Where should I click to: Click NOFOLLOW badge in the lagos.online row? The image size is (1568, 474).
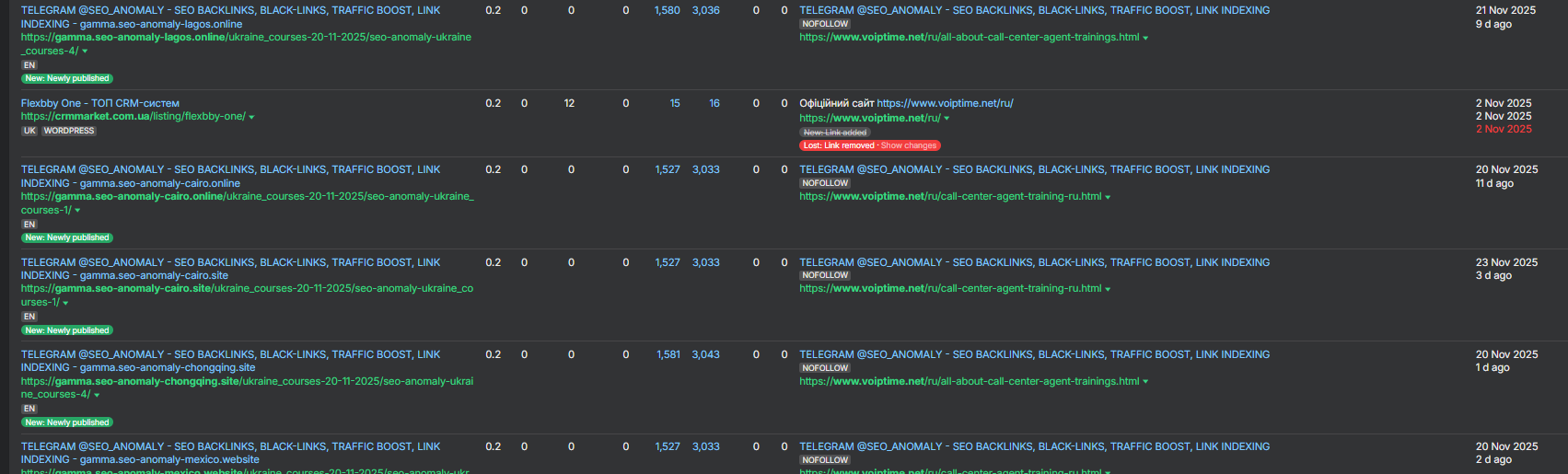[x=825, y=24]
